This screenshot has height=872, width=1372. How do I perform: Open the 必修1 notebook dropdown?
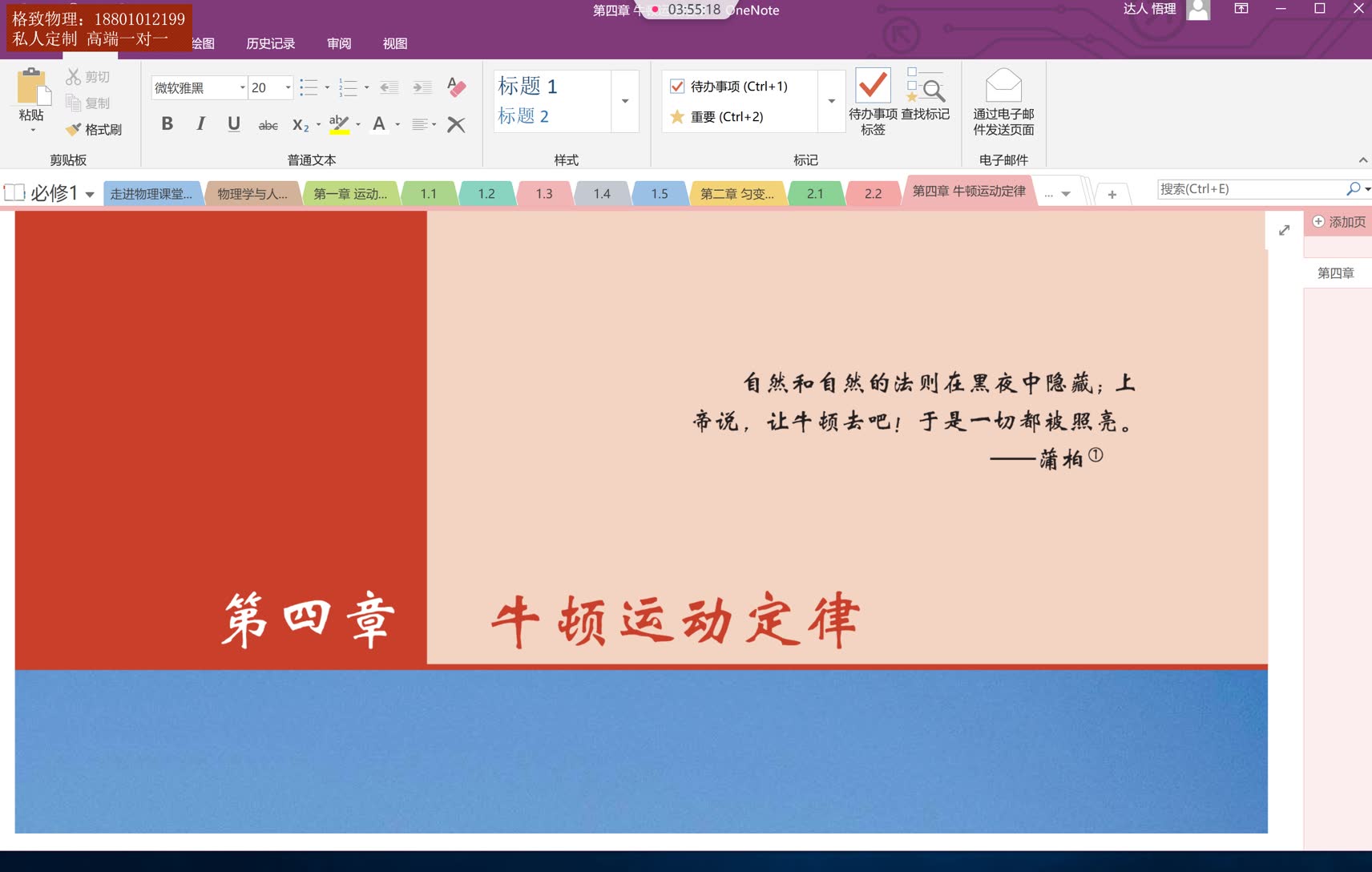90,193
